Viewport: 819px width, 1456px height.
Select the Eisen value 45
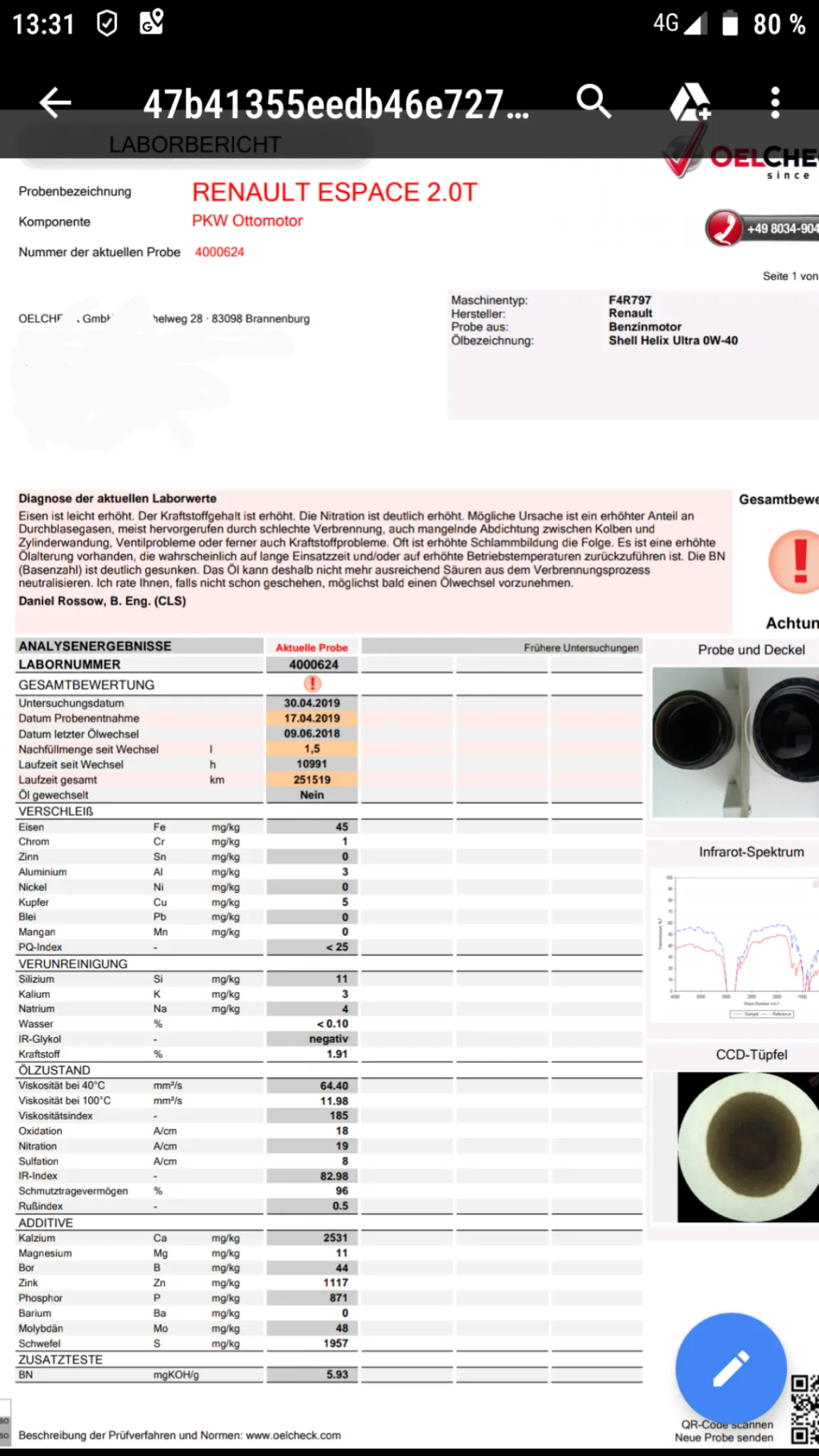pyautogui.click(x=342, y=827)
